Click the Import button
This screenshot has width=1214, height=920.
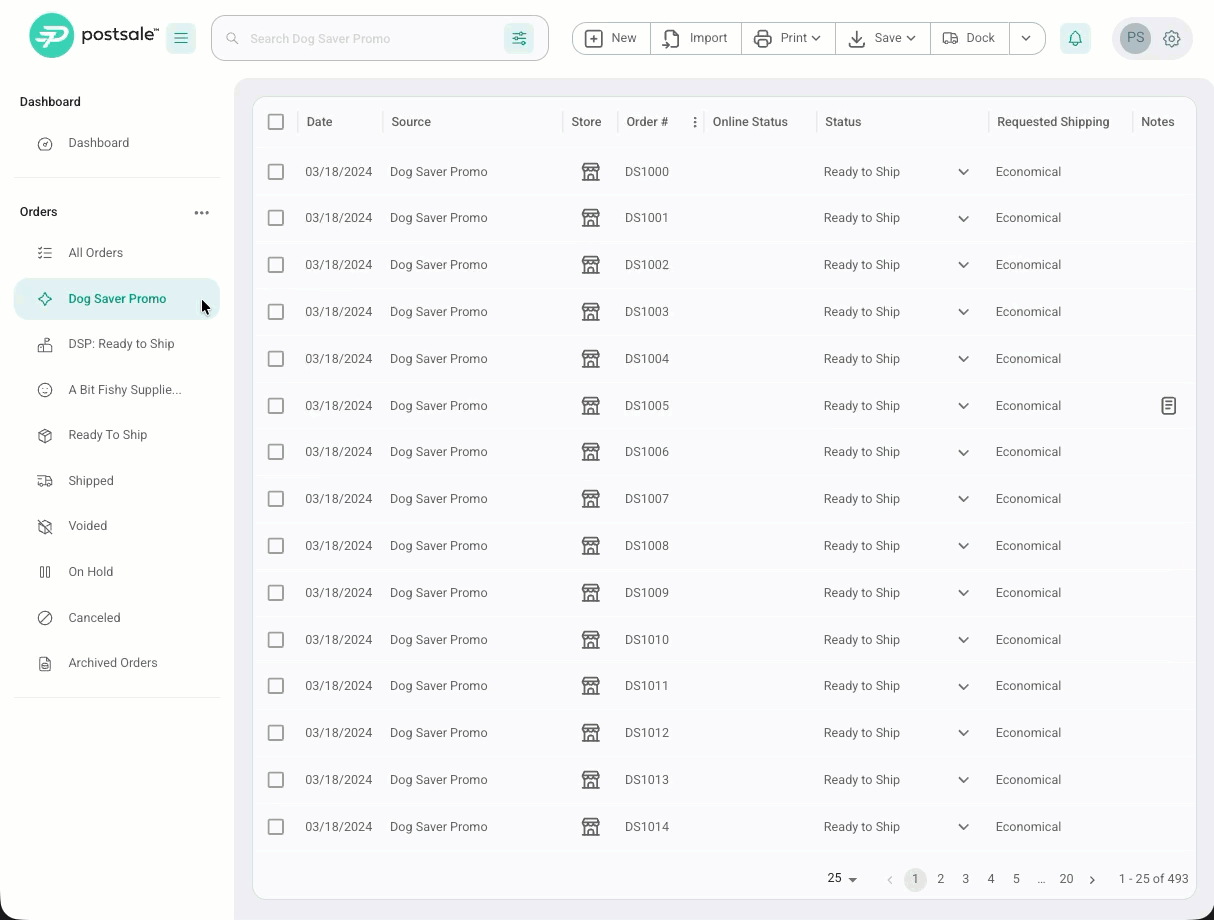(696, 38)
